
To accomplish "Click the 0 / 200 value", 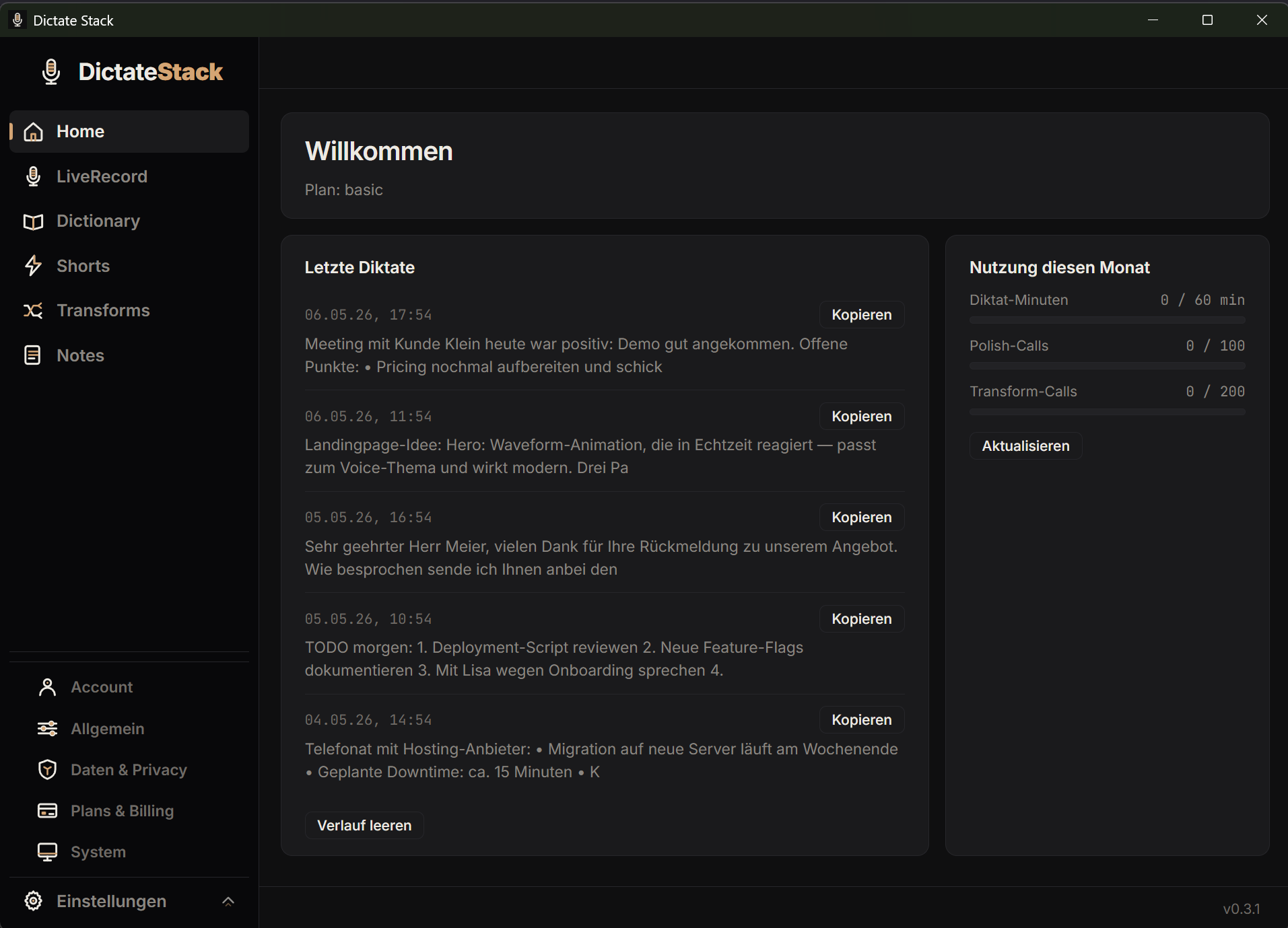I will point(1215,392).
